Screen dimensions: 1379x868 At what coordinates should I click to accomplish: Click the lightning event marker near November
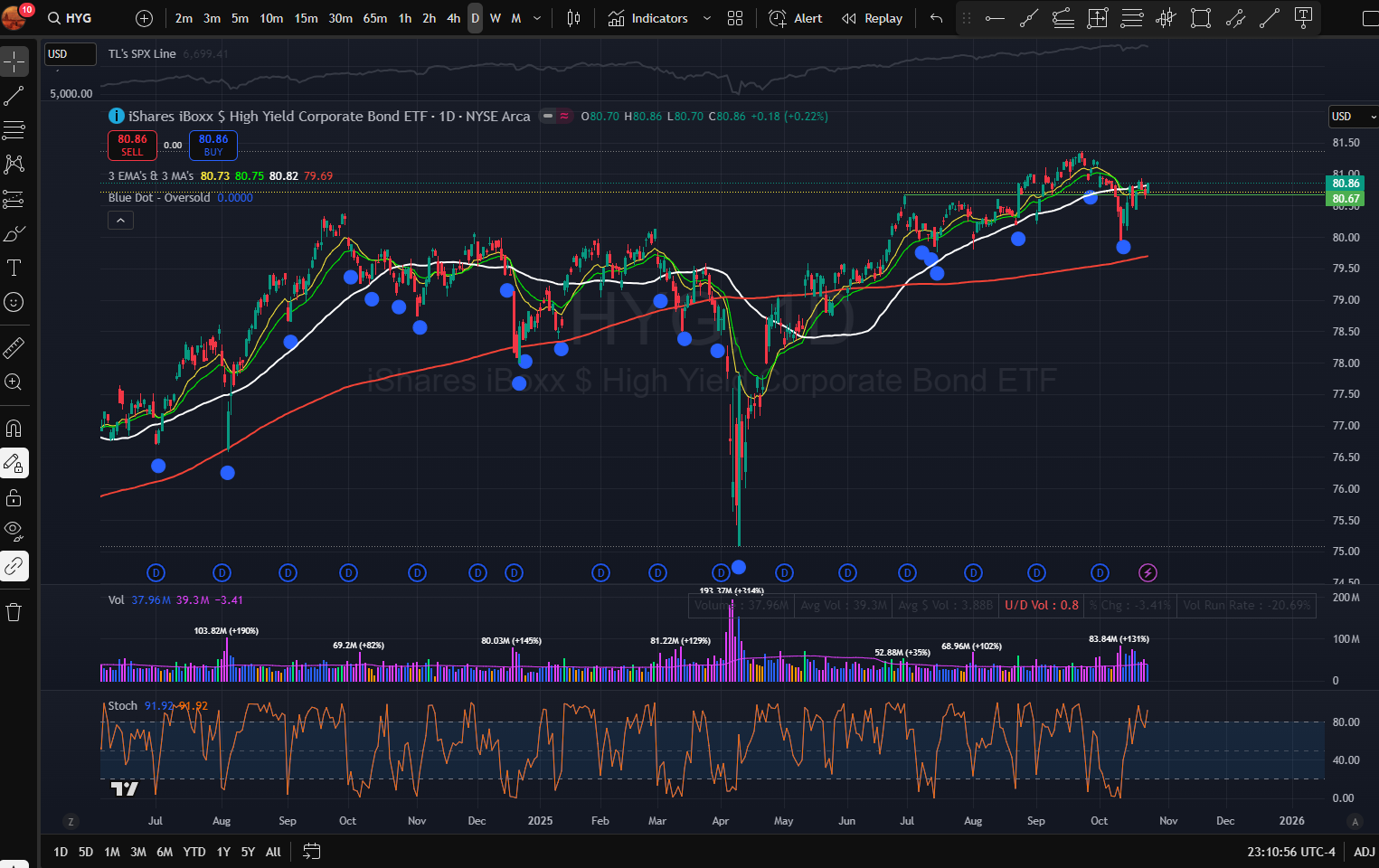tap(1148, 572)
